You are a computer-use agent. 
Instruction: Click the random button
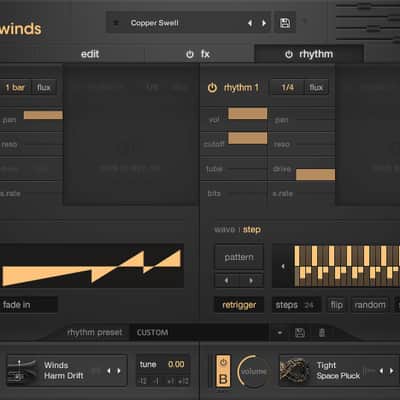370,305
